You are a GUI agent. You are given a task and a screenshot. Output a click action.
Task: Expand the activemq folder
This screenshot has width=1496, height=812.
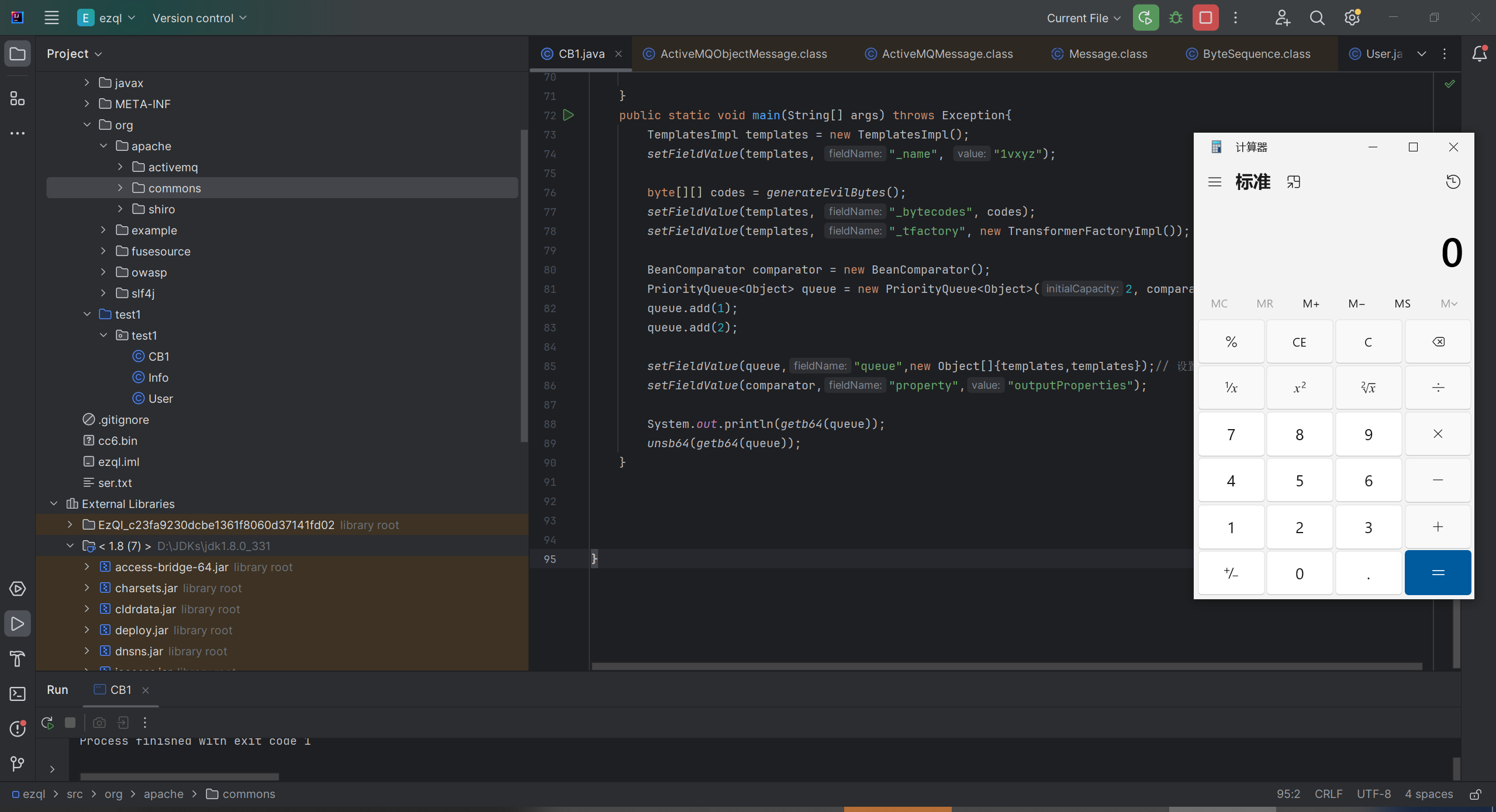[x=120, y=167]
